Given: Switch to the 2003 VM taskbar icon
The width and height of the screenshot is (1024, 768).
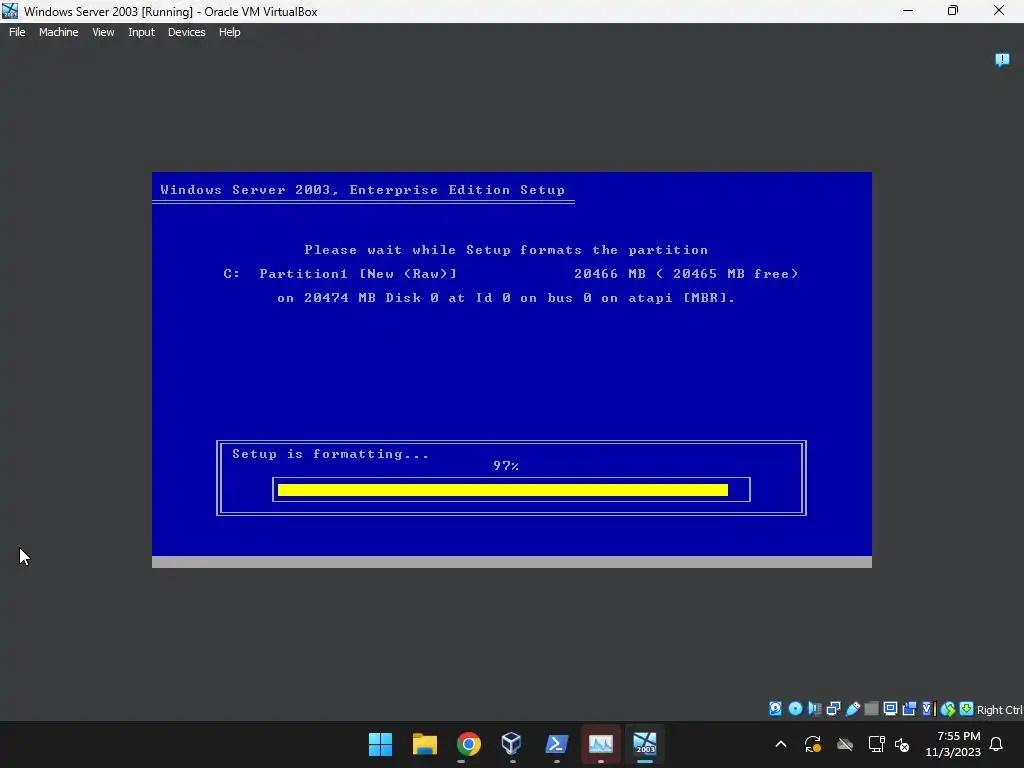Looking at the screenshot, I should point(645,744).
